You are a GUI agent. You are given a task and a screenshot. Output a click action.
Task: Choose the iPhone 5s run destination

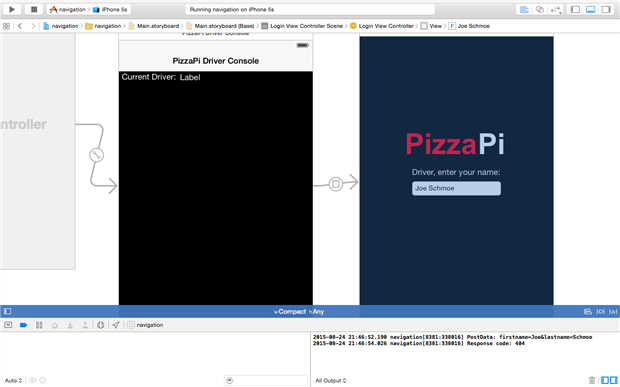click(x=111, y=9)
